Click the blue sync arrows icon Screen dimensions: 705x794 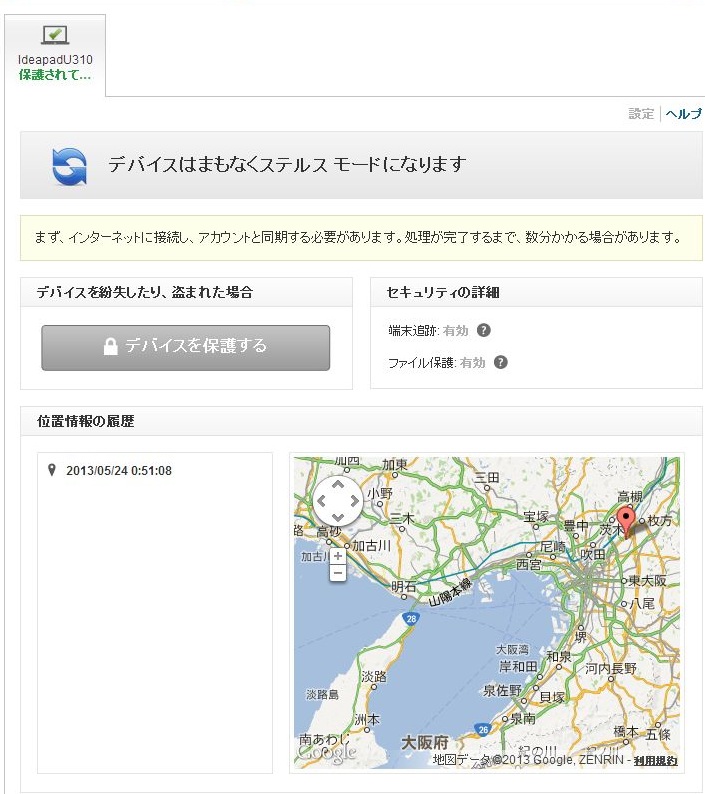[x=69, y=166]
